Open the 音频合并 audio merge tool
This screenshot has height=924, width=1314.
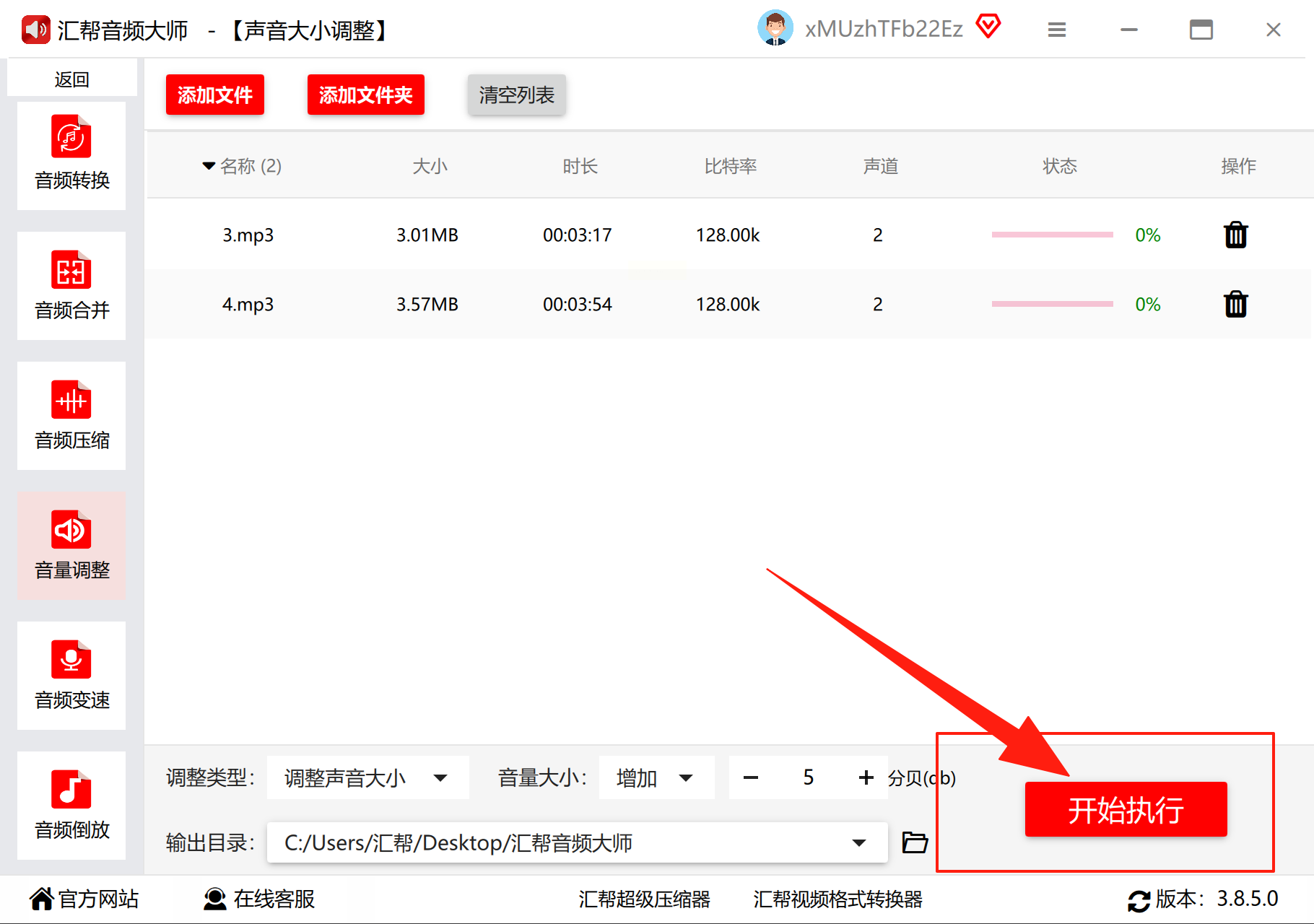click(71, 286)
